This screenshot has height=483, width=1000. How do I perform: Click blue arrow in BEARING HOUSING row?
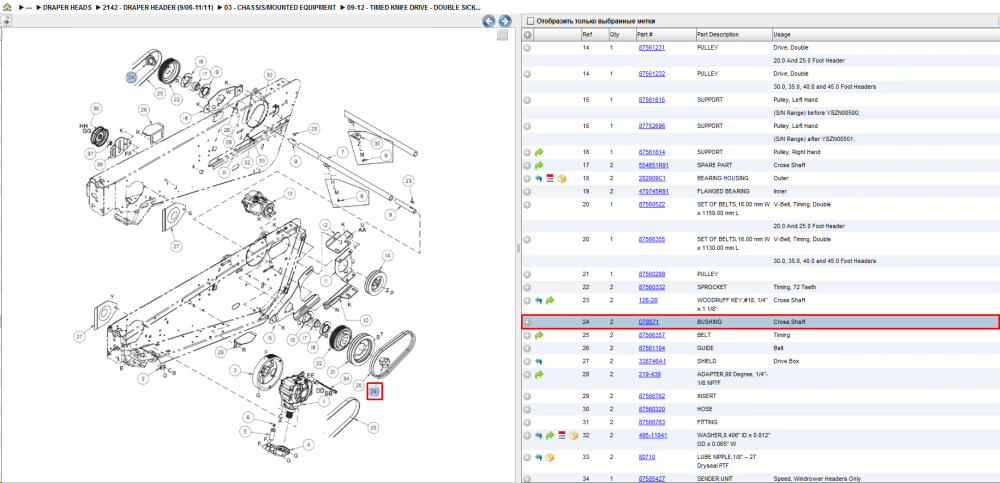click(x=539, y=179)
